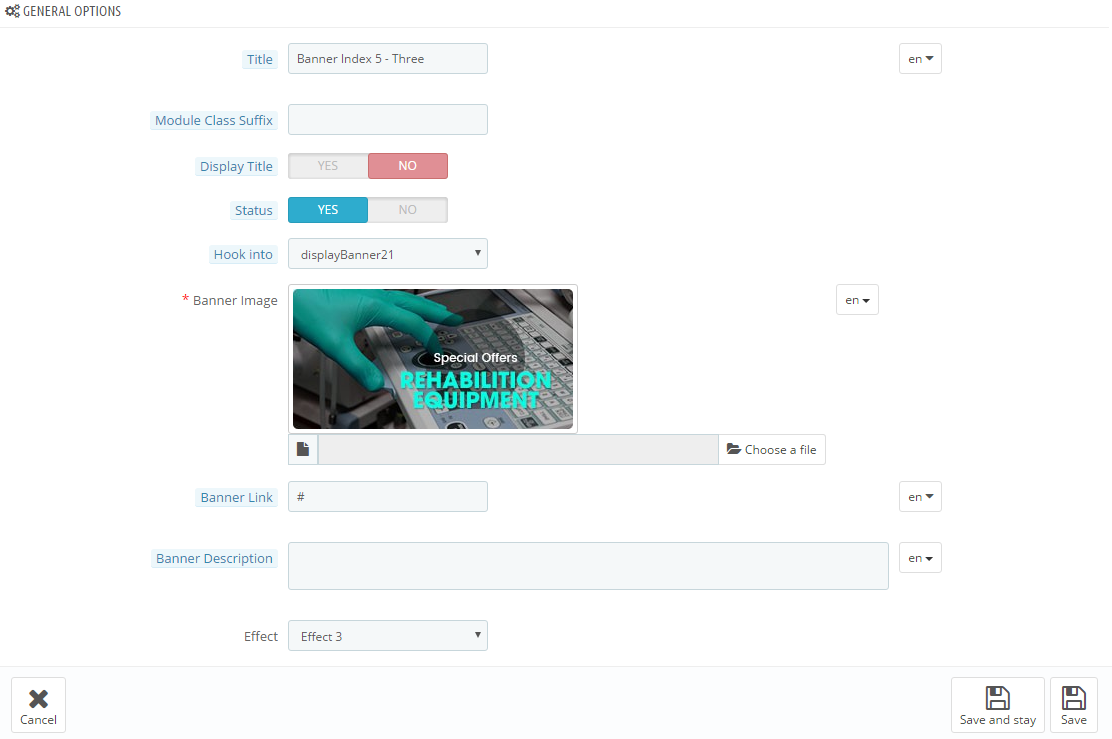The image size is (1112, 739).
Task: Click the Title input field
Action: [388, 59]
